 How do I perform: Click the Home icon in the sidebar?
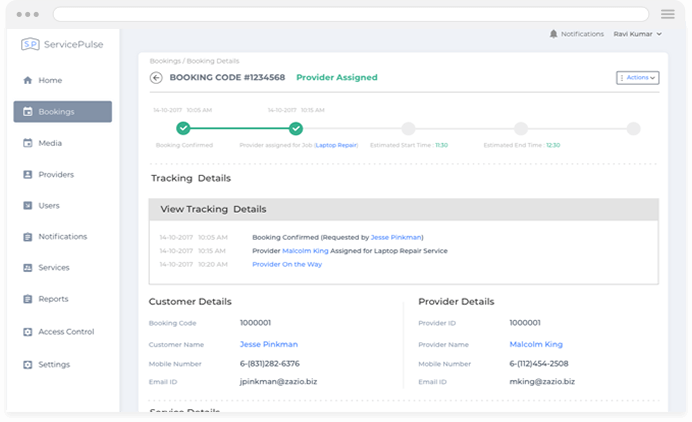(x=28, y=80)
